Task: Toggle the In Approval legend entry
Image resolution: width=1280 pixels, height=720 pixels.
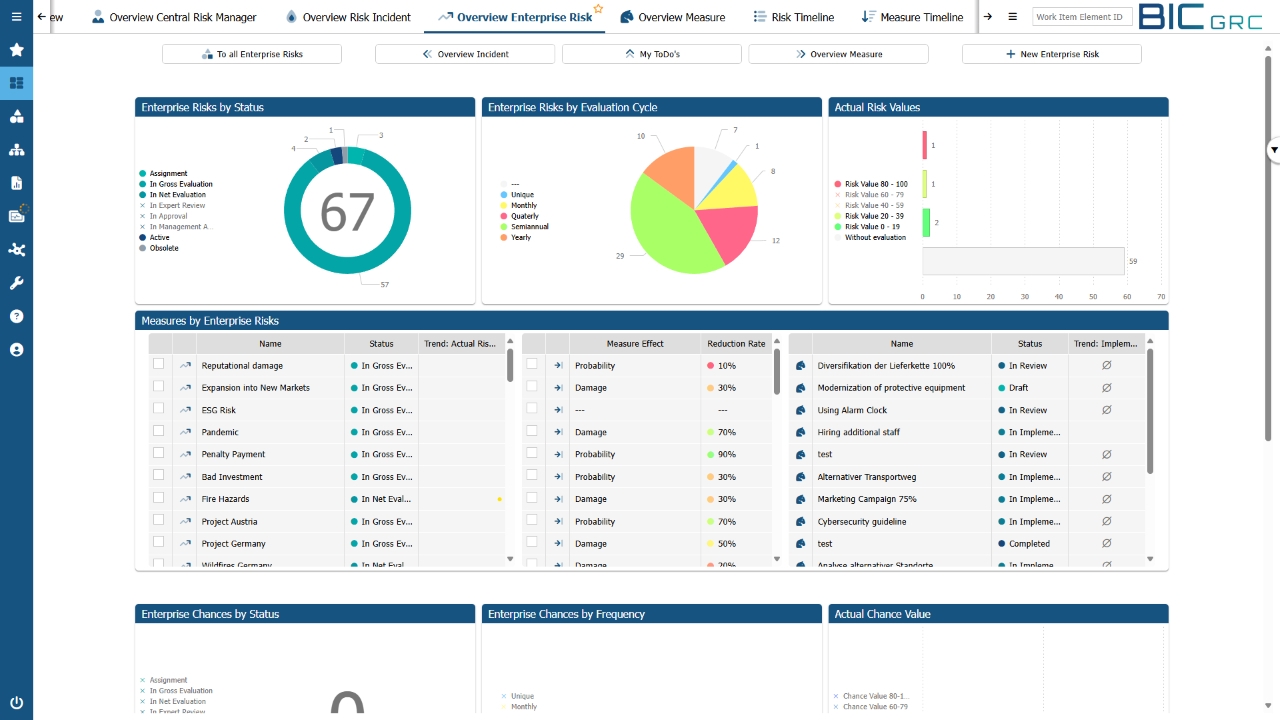Action: (x=164, y=216)
